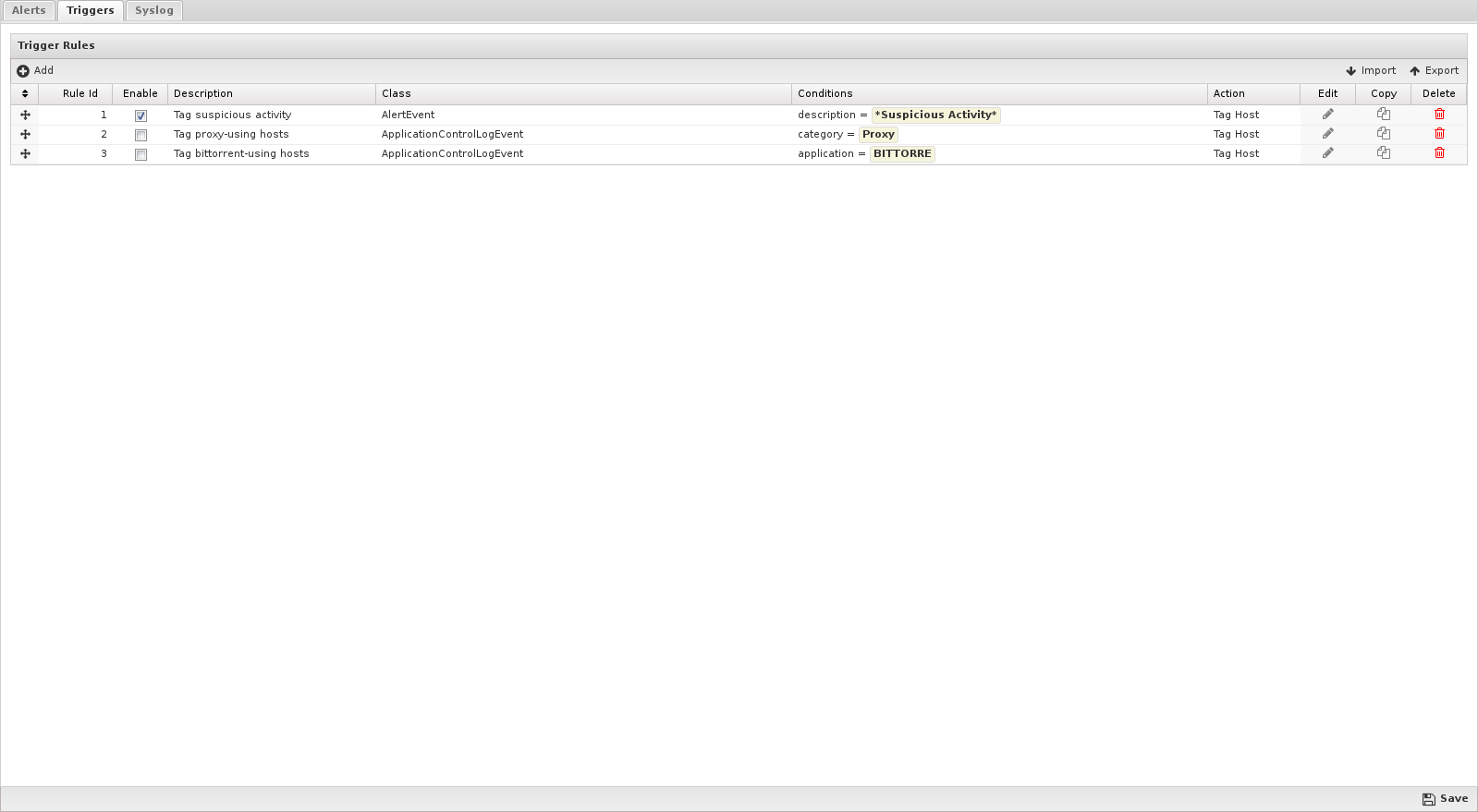Select 'Tag suspicious activity' description text

(x=232, y=115)
